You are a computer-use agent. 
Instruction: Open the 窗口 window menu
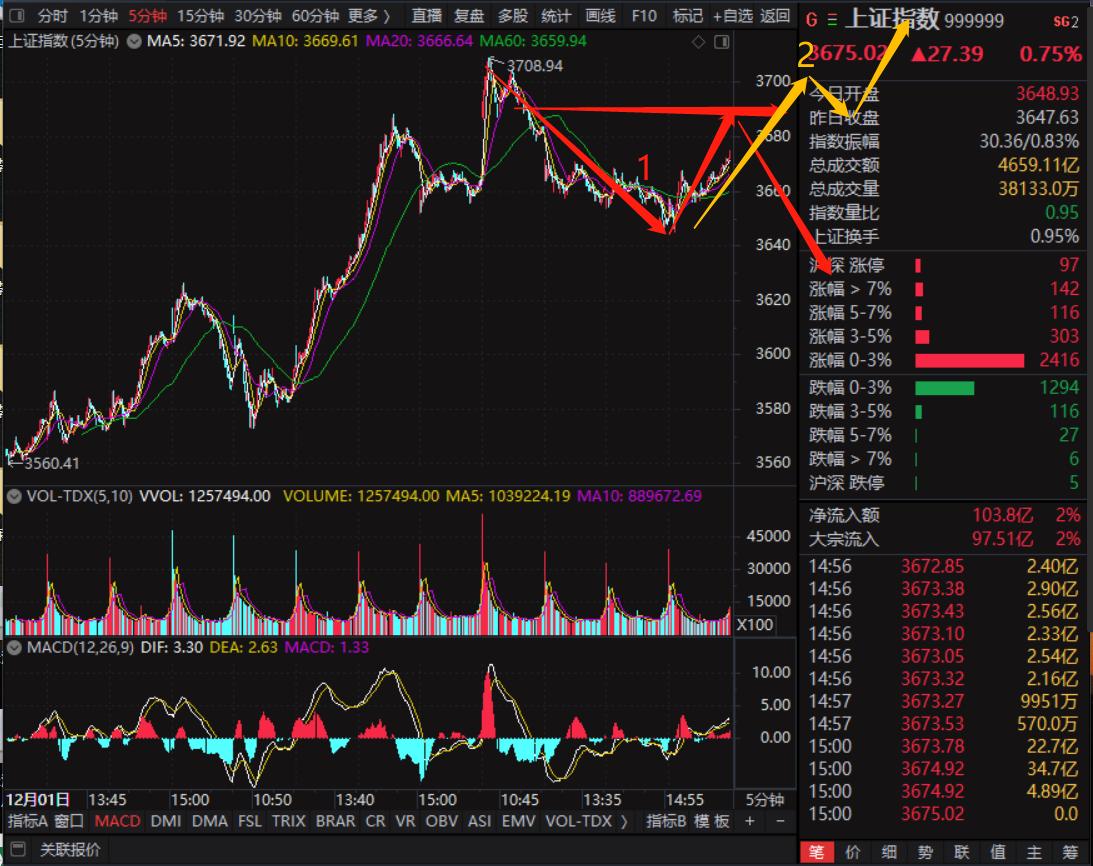(x=69, y=821)
